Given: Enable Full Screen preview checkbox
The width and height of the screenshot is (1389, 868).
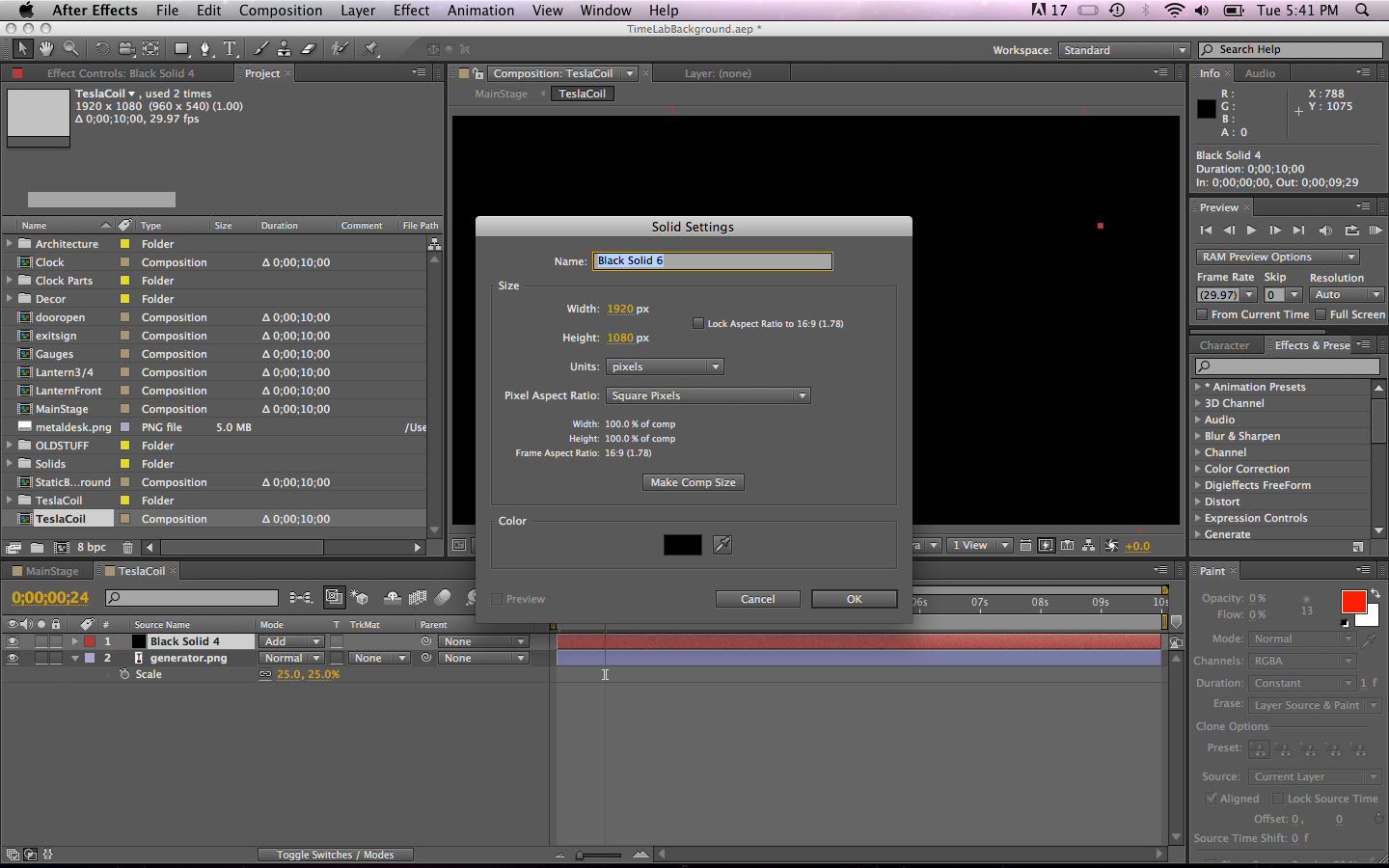Looking at the screenshot, I should (x=1321, y=314).
